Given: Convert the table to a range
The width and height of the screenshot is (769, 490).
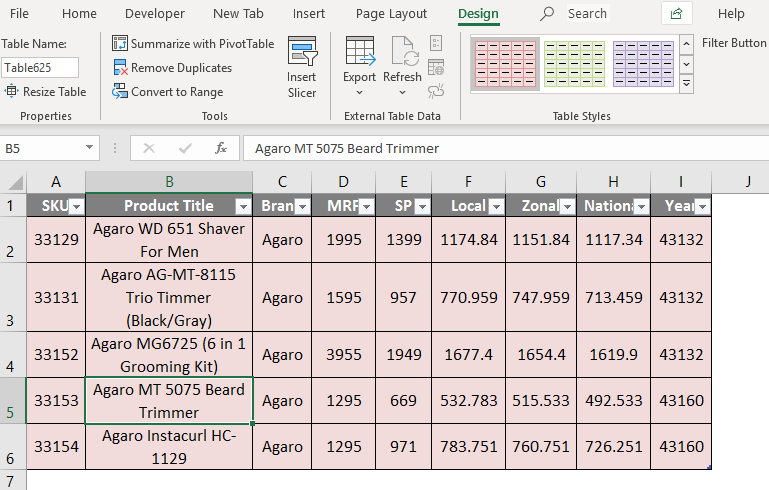Looking at the screenshot, I should click(168, 92).
